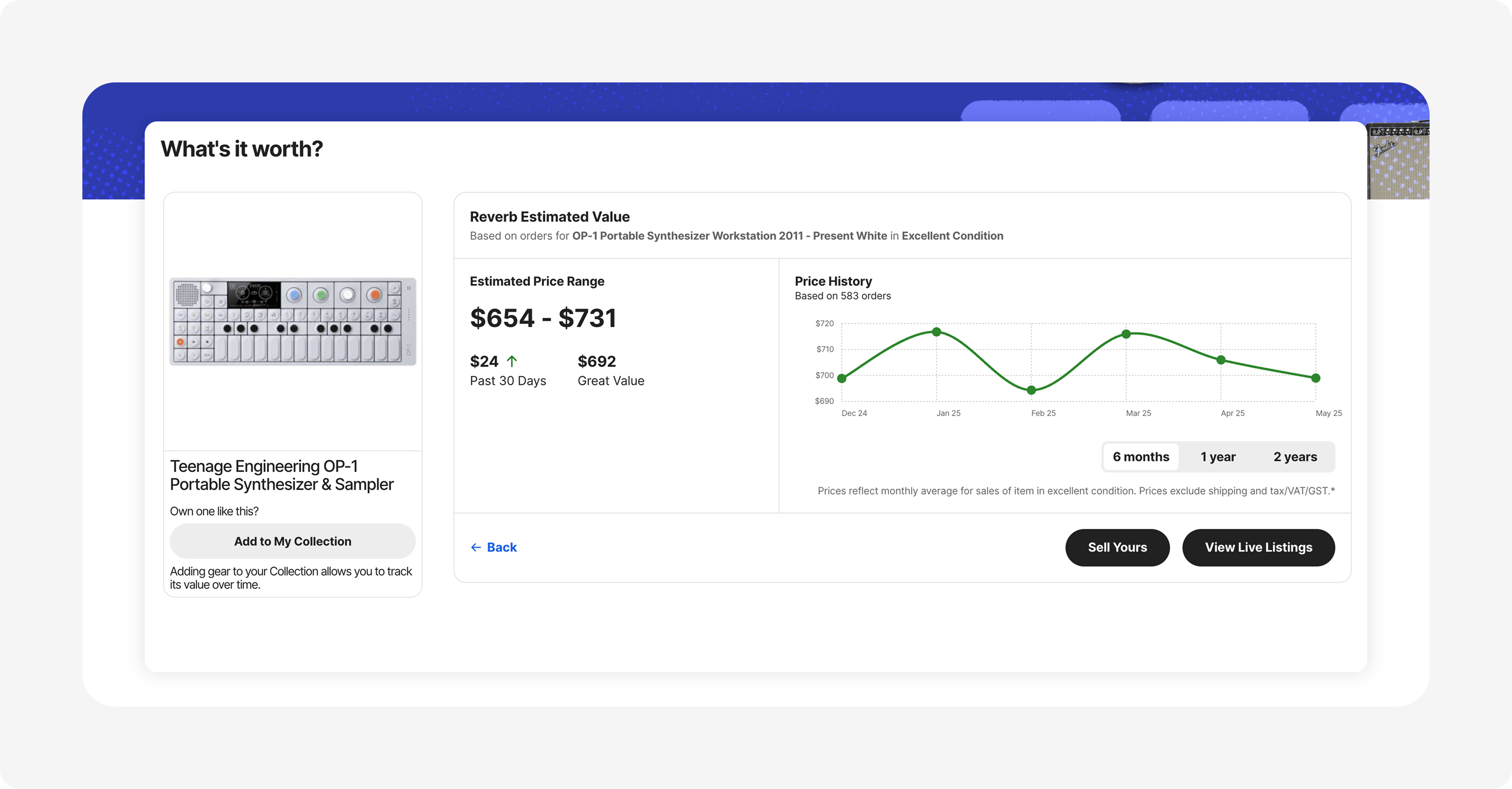Click 'Based on 583 orders' text
The image size is (1512, 789).
click(x=842, y=295)
